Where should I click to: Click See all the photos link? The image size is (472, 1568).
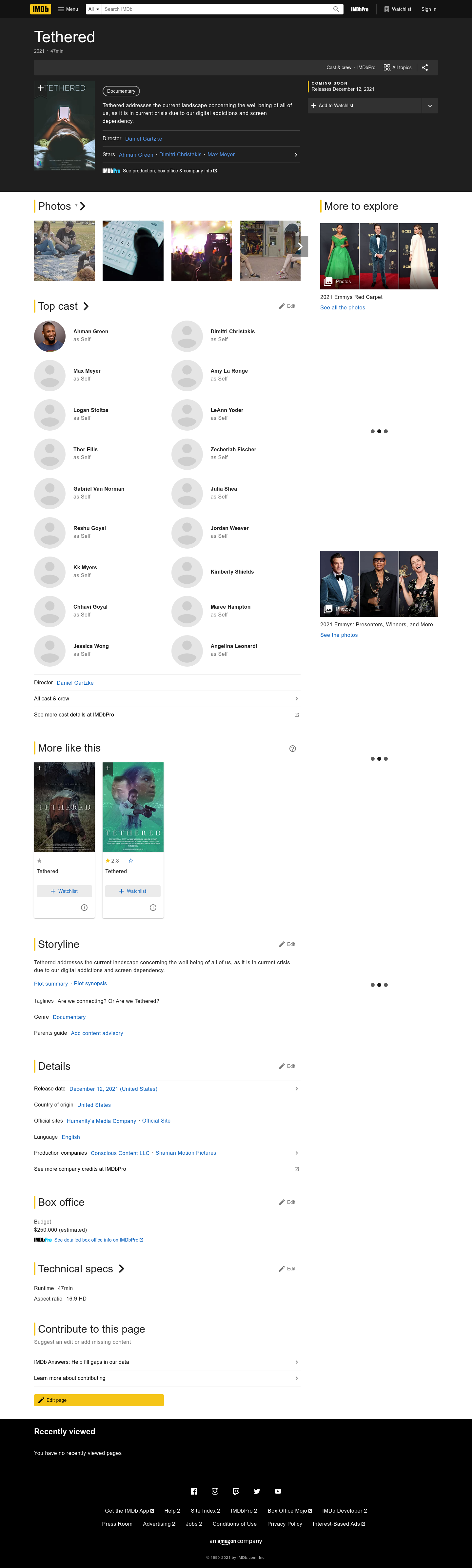343,308
